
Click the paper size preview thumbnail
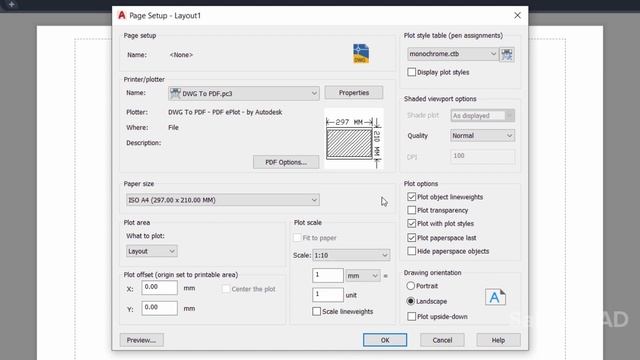click(353, 139)
